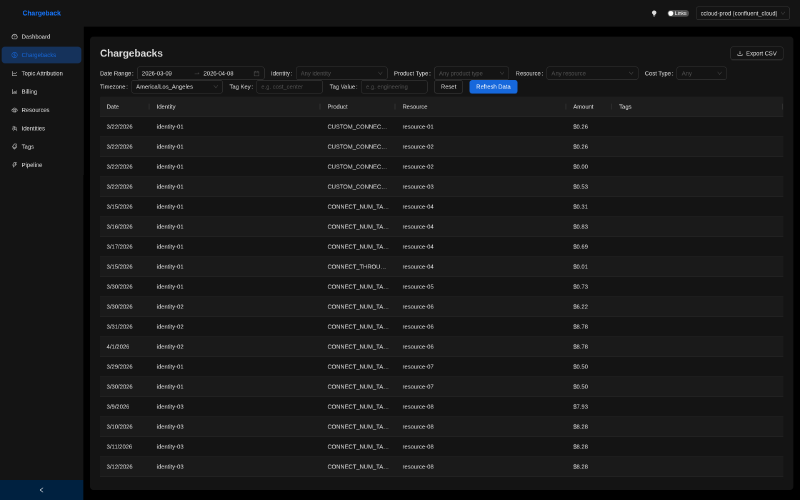
Task: Open the Cost Type dropdown
Action: click(702, 73)
